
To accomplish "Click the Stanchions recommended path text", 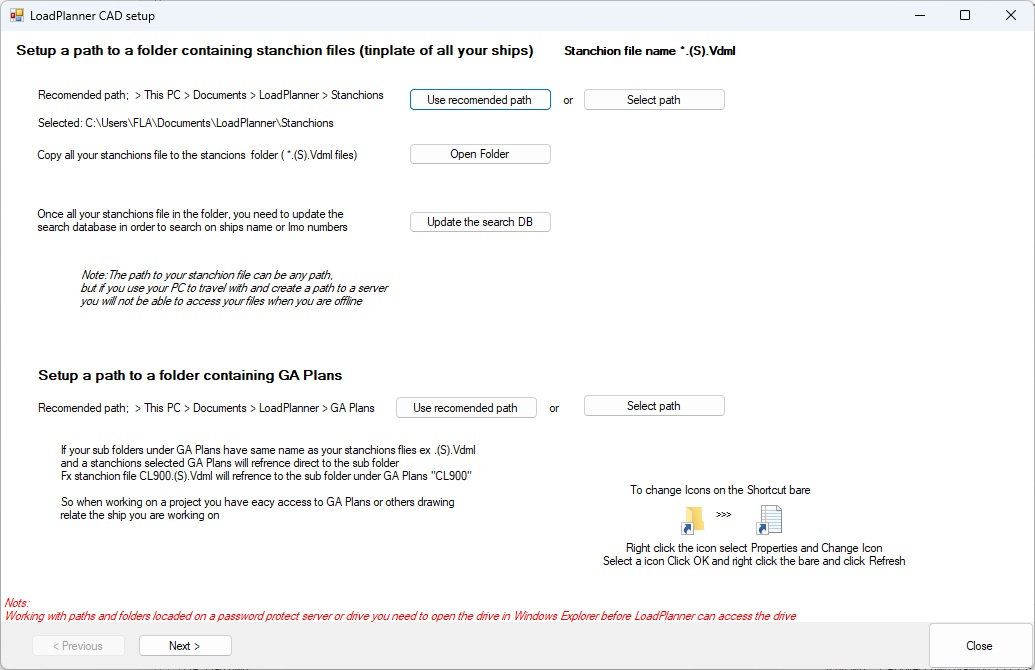I will 211,95.
